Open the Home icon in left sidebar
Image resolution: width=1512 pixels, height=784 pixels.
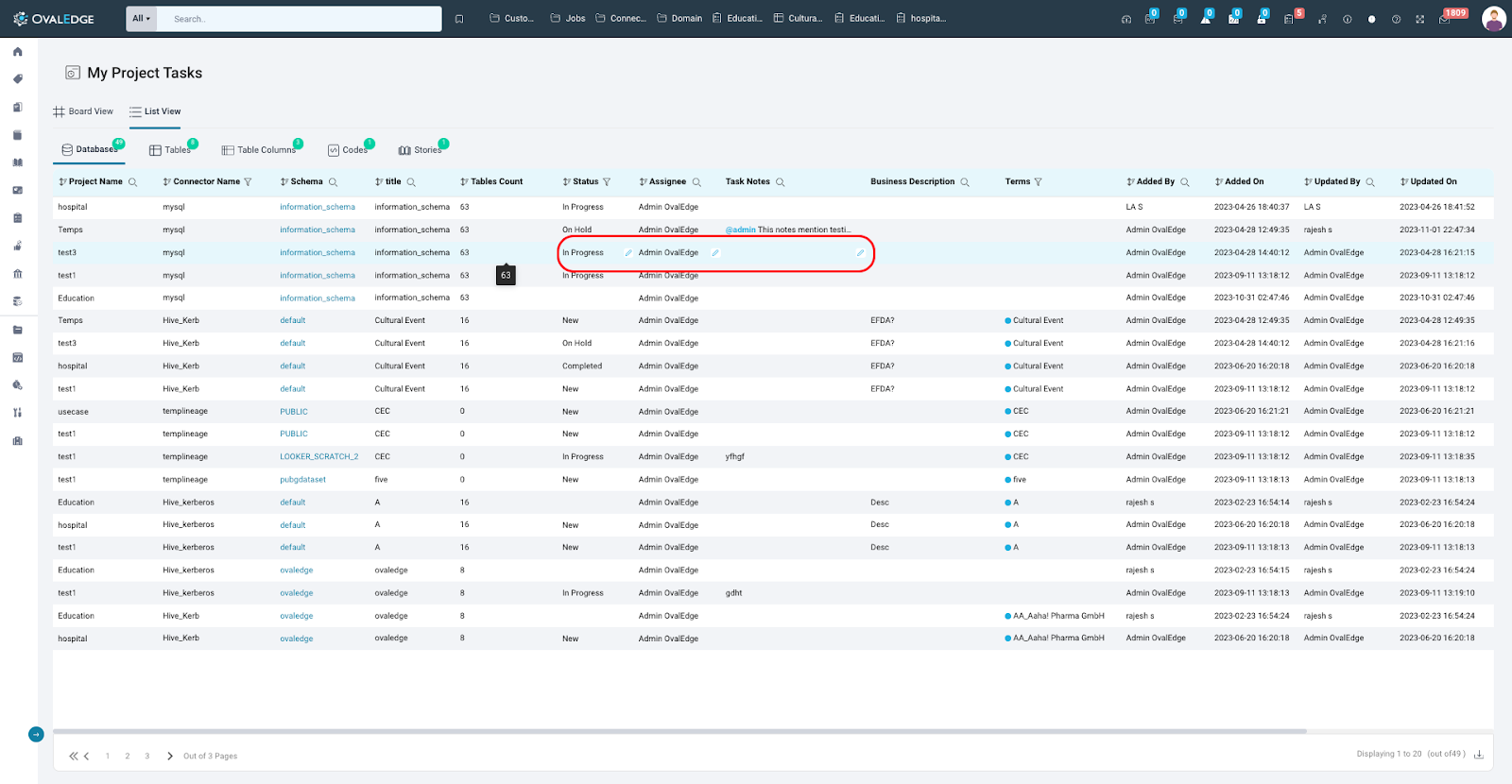click(x=17, y=52)
